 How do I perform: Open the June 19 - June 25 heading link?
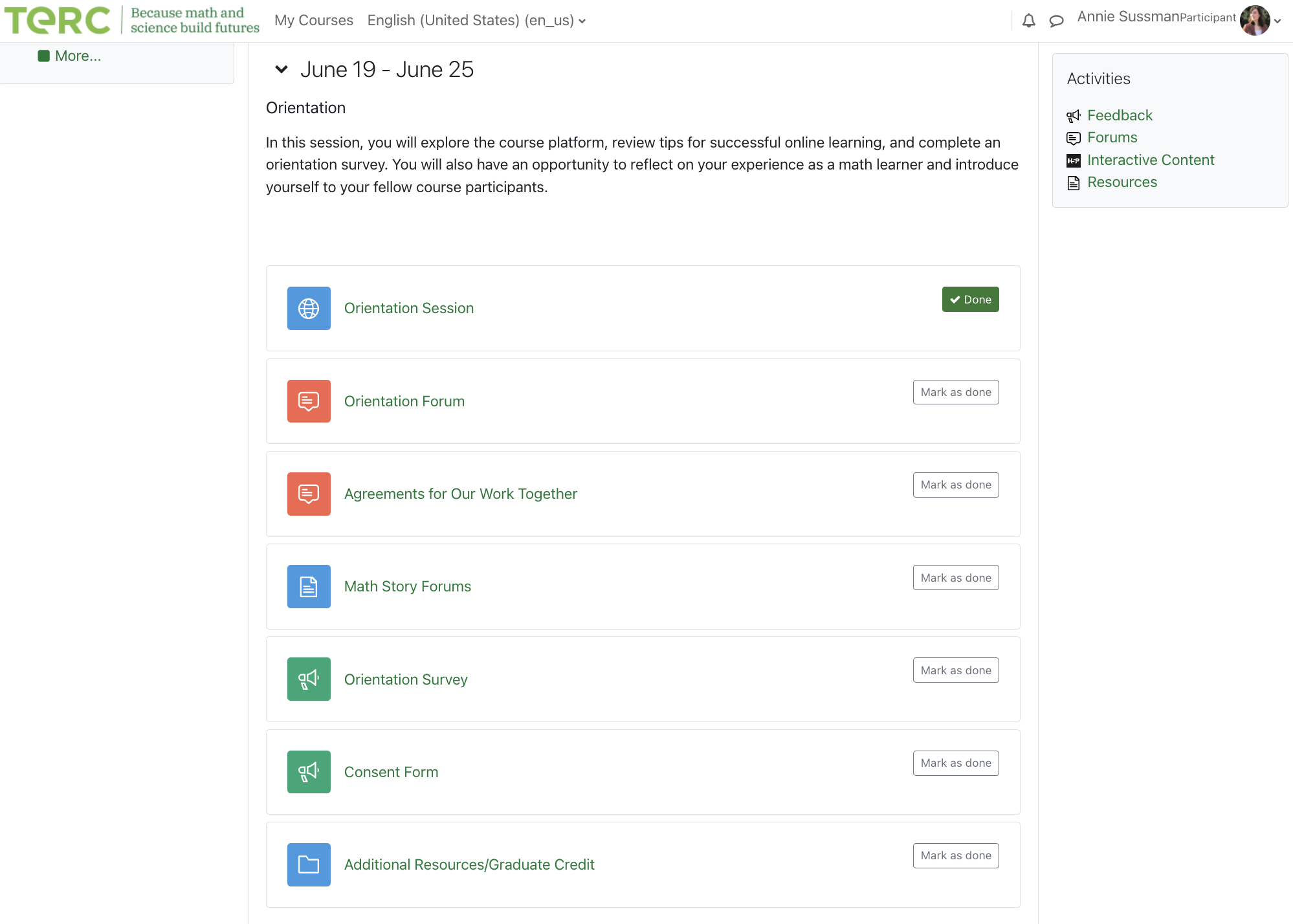(387, 69)
